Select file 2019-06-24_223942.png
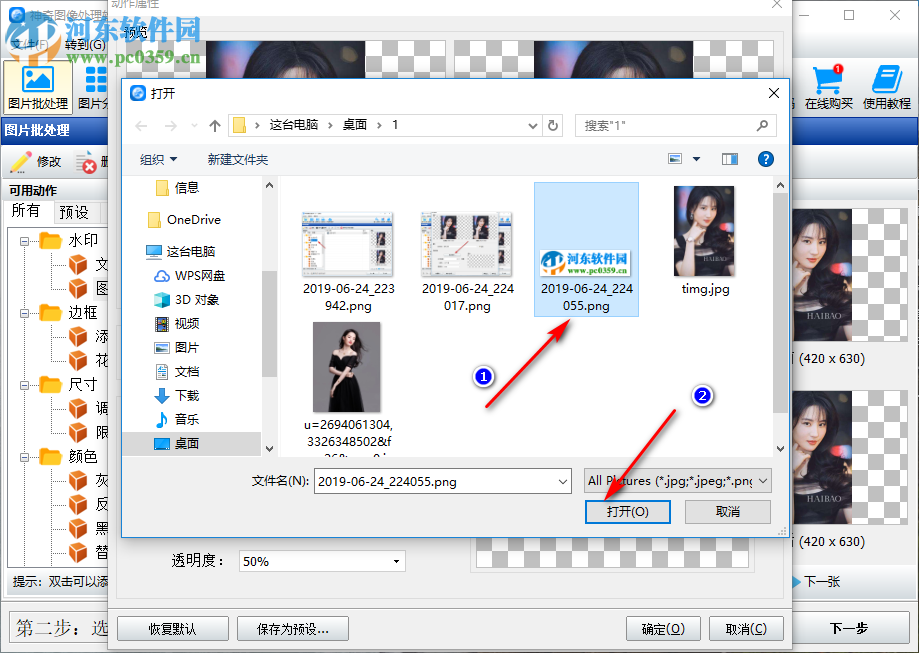Screen dimensions: 919x653 click(x=348, y=262)
